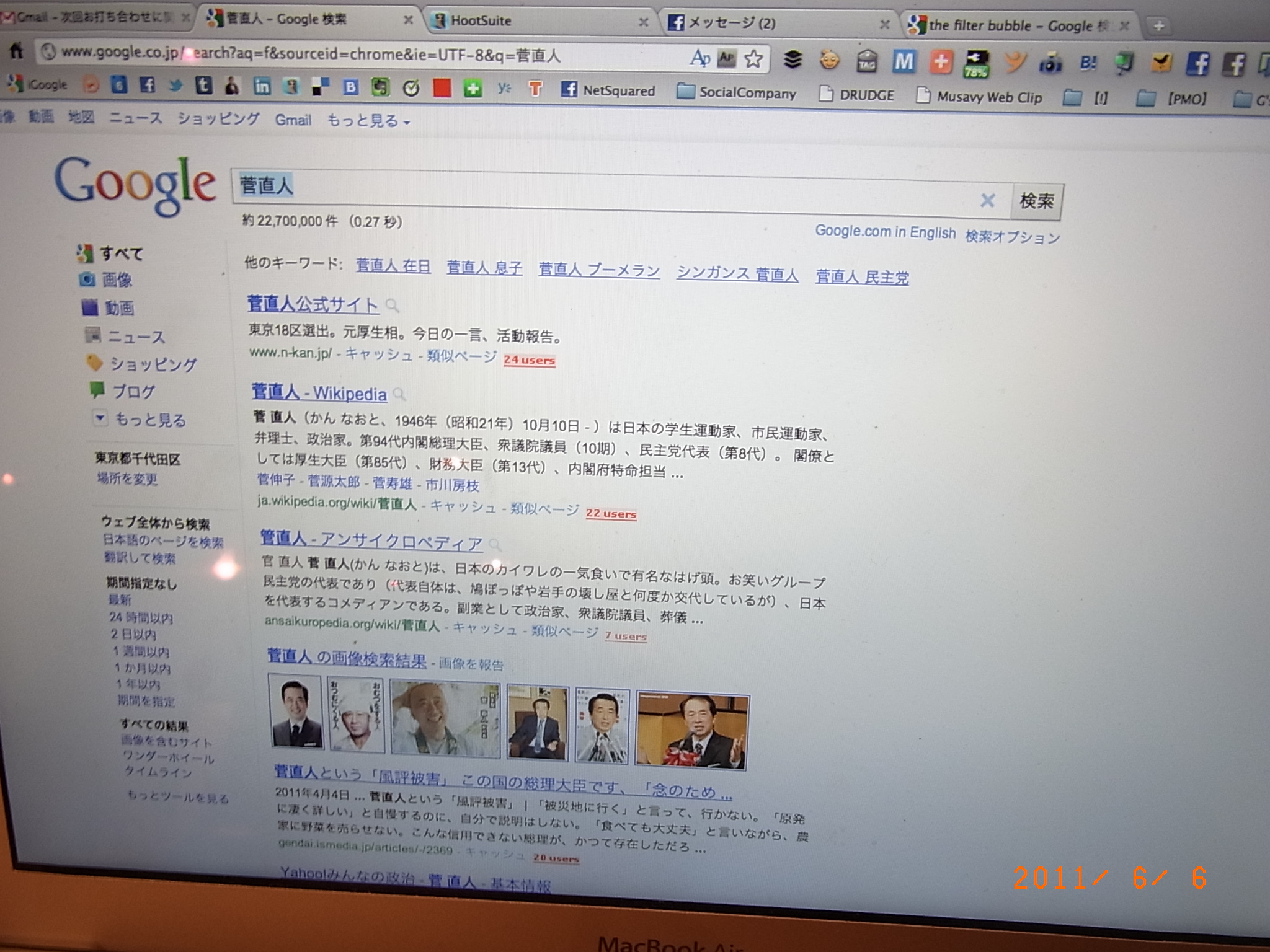1270x952 pixels.
Task: Open the 菅直人 - Wikipedia result link
Action: pyautogui.click(x=319, y=393)
